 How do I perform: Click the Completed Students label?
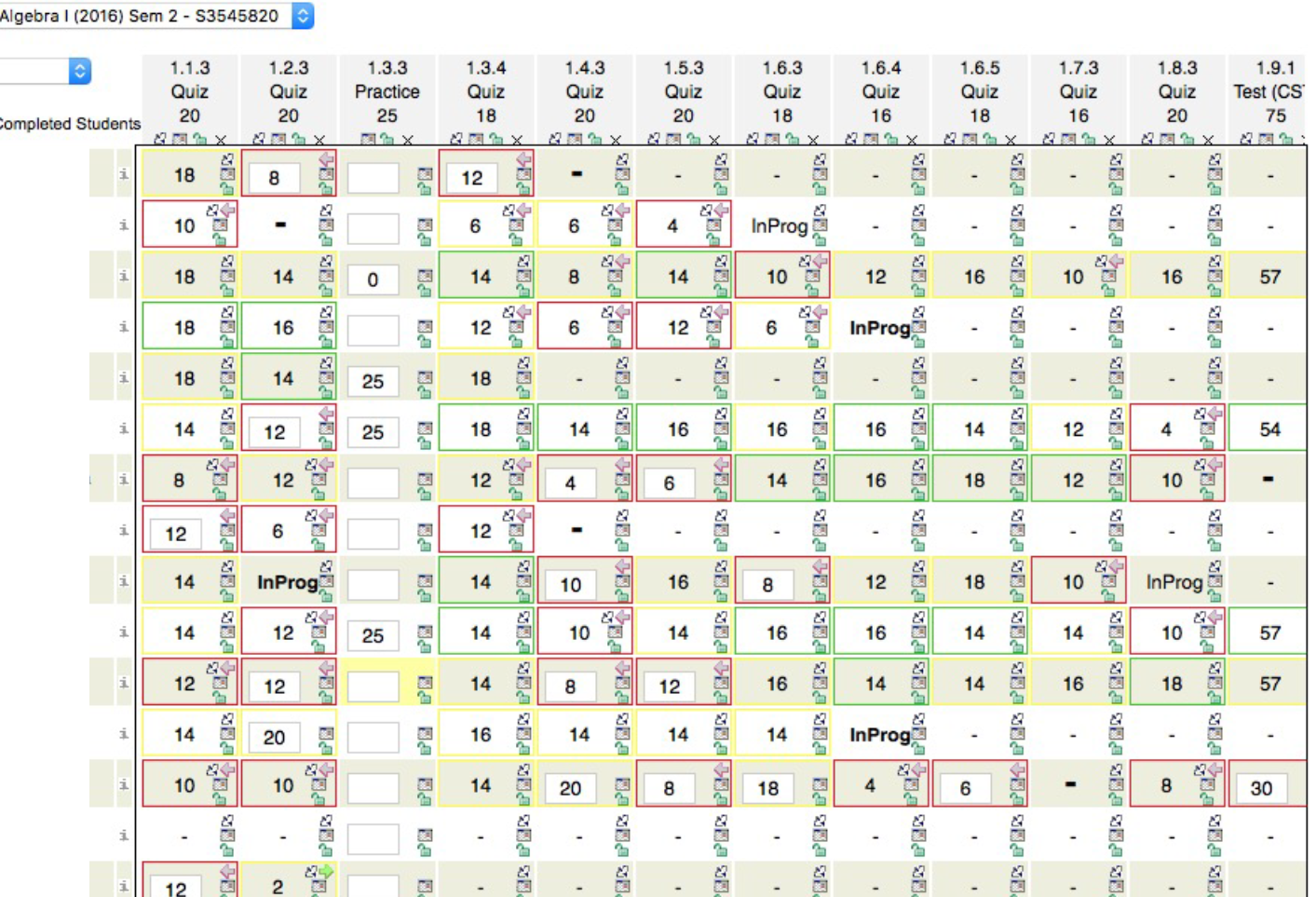(70, 124)
